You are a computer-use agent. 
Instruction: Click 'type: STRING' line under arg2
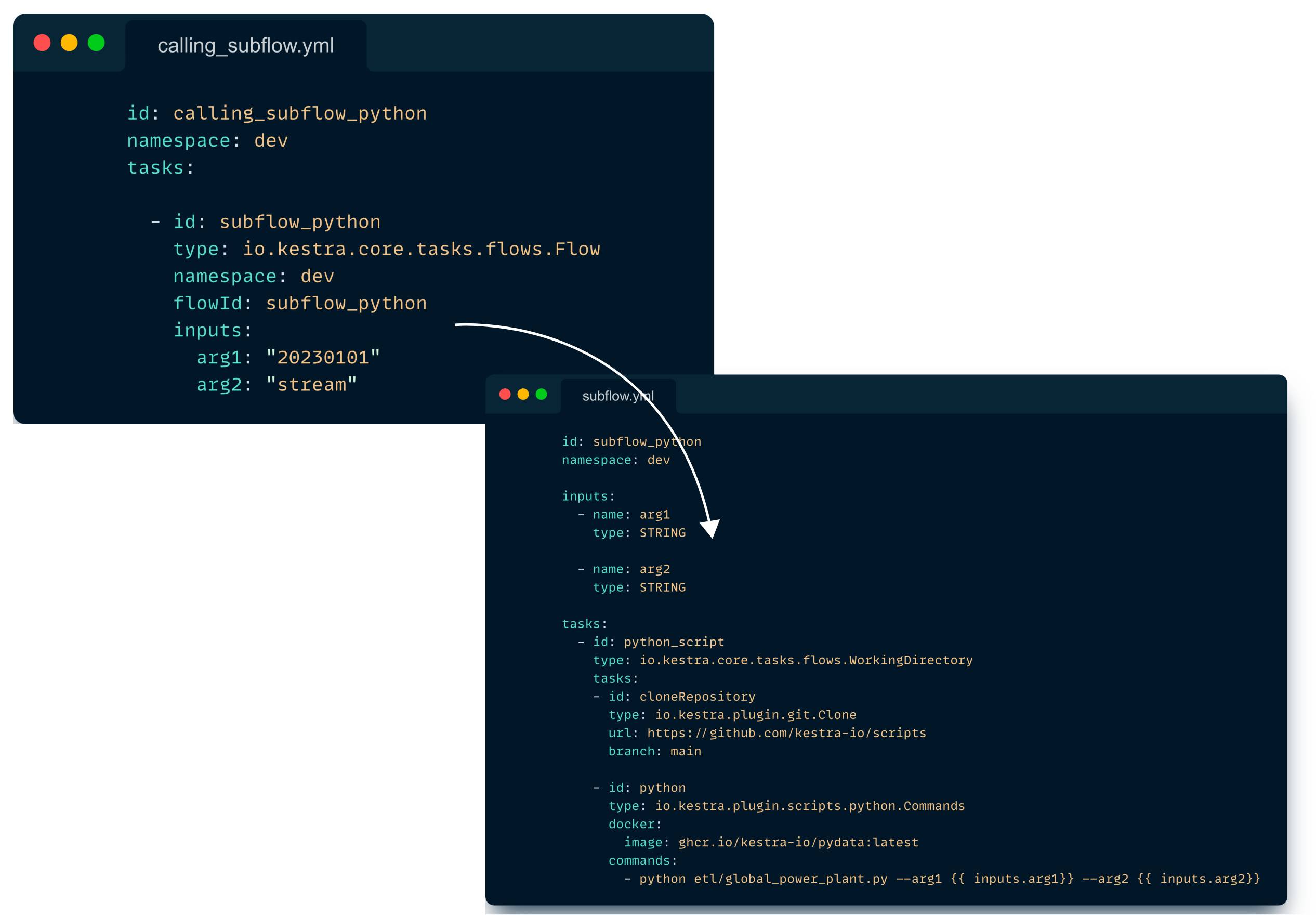640,587
